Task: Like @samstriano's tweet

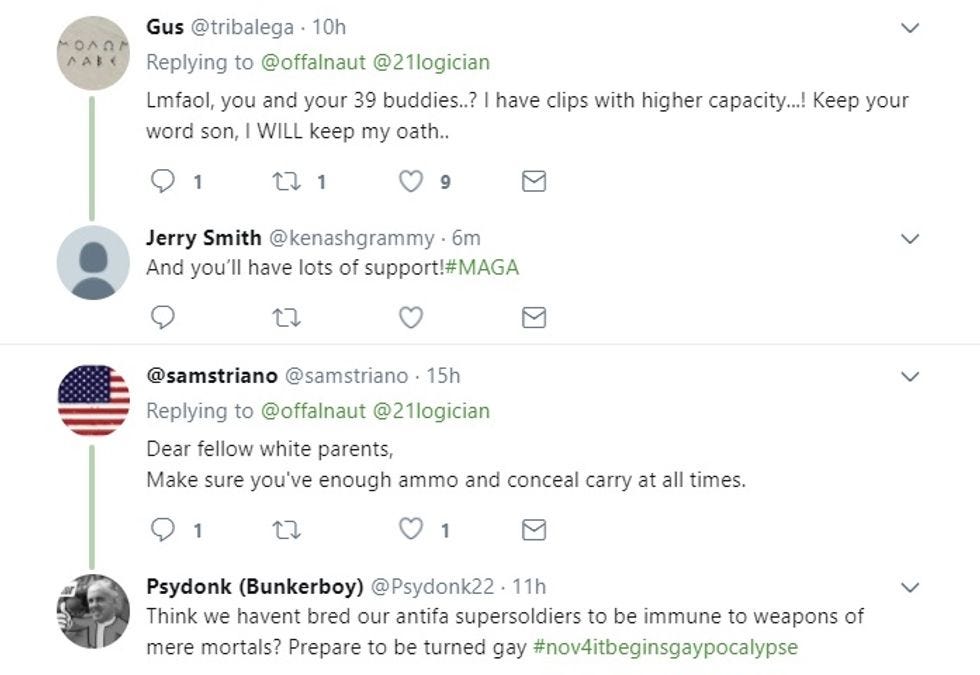Action: (410, 530)
